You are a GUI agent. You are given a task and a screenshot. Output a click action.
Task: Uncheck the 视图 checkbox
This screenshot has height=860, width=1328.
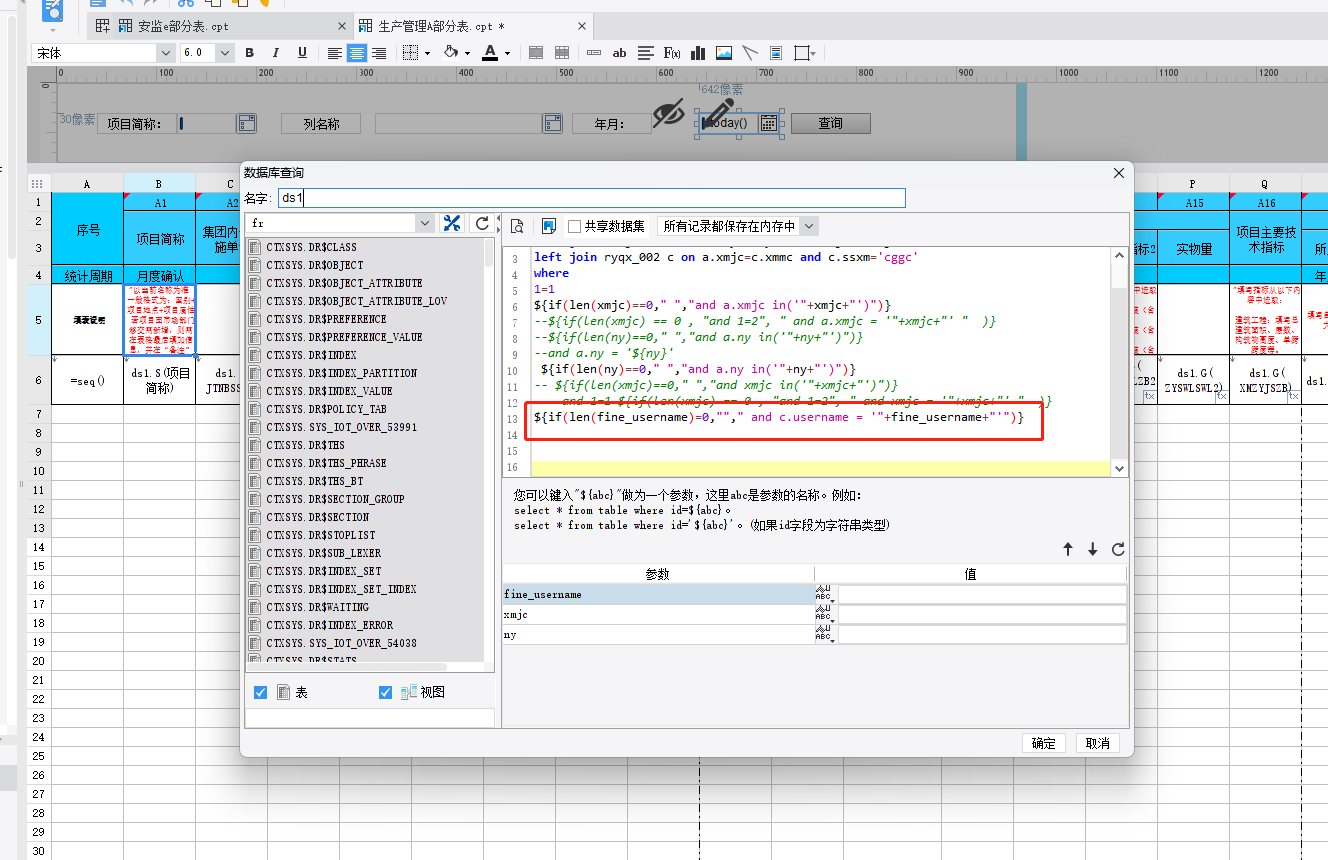[x=386, y=692]
